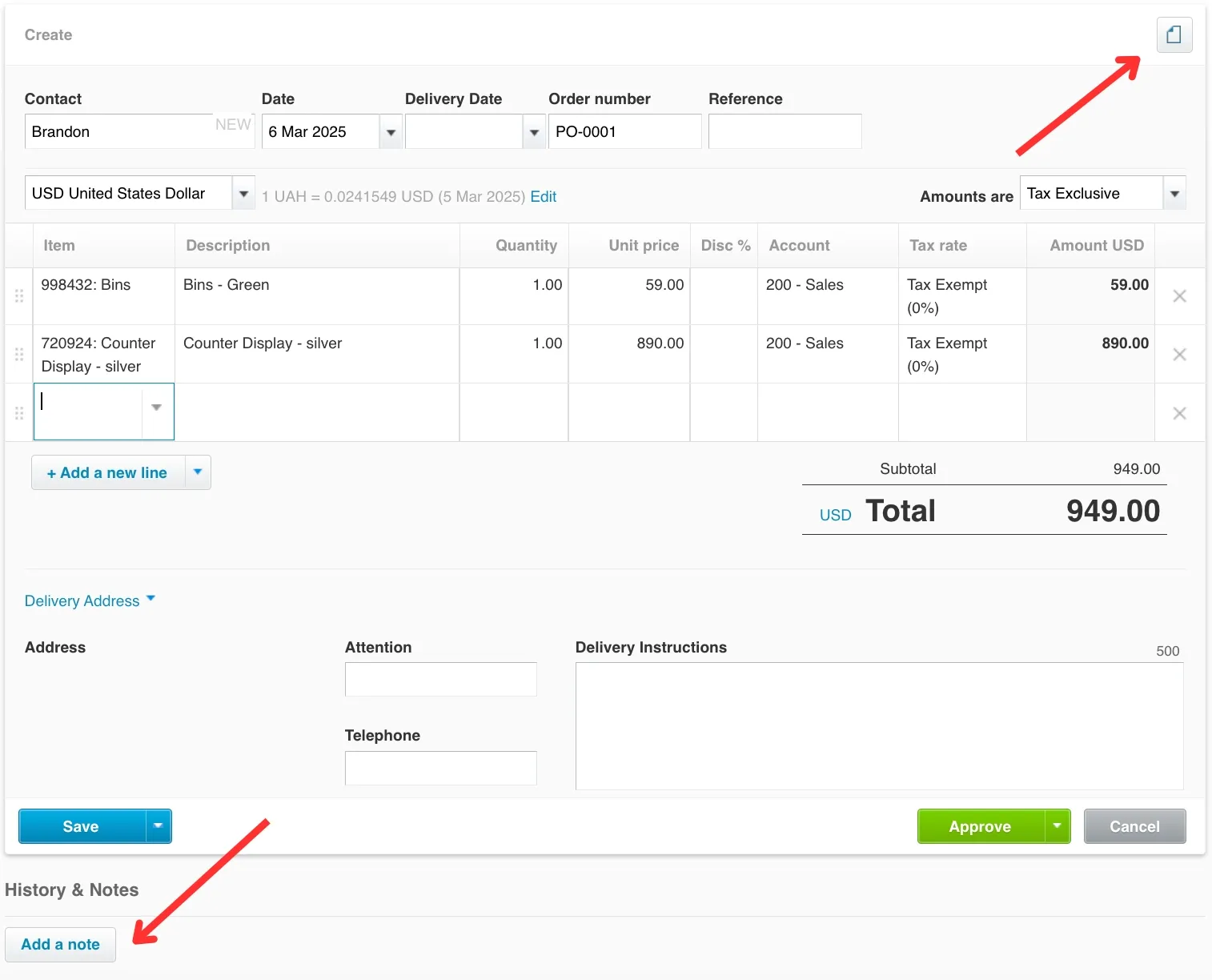Viewport: 1212px width, 980px height.
Task: Expand the Save button options arrow
Action: pyautogui.click(x=159, y=826)
